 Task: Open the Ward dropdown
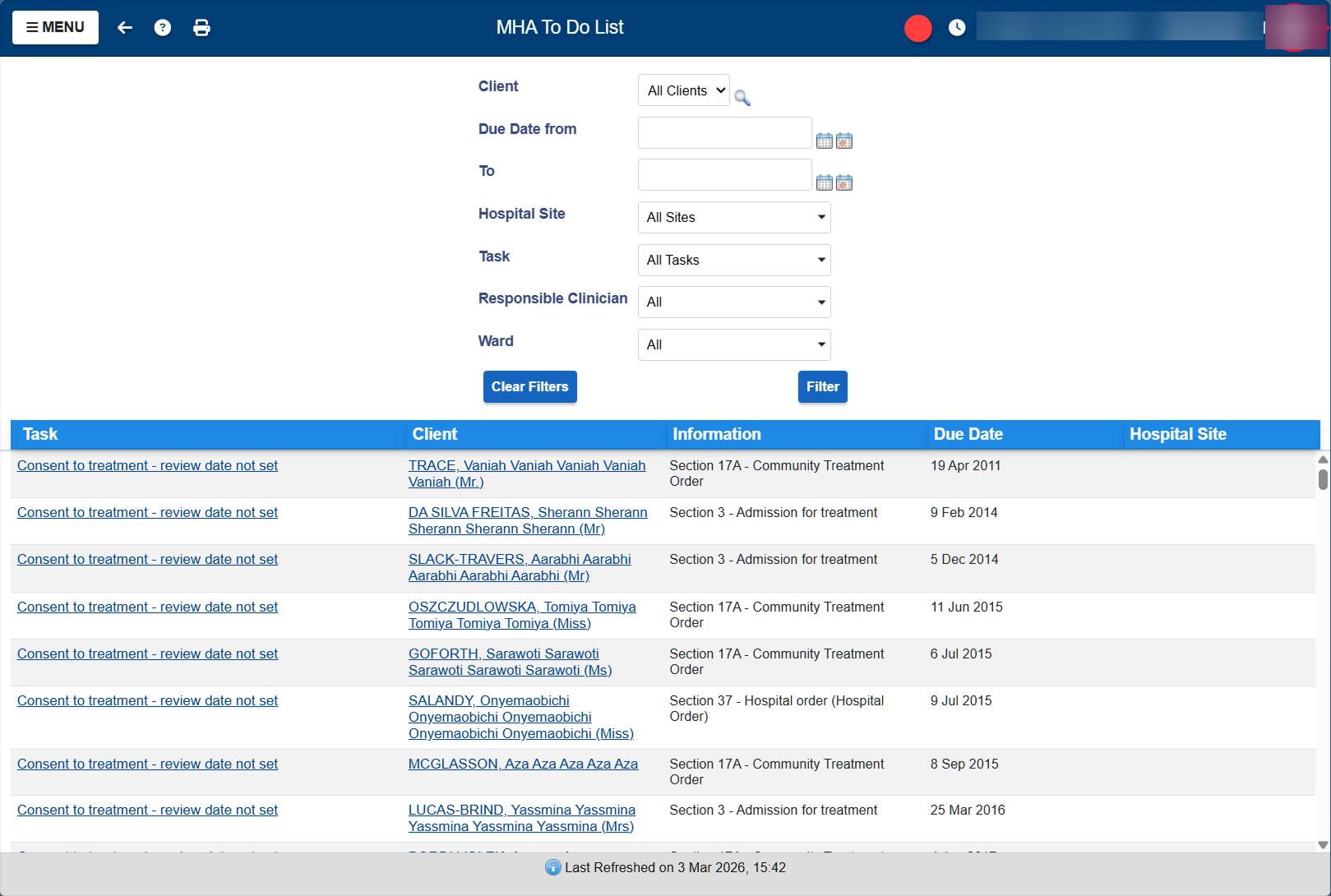point(734,344)
